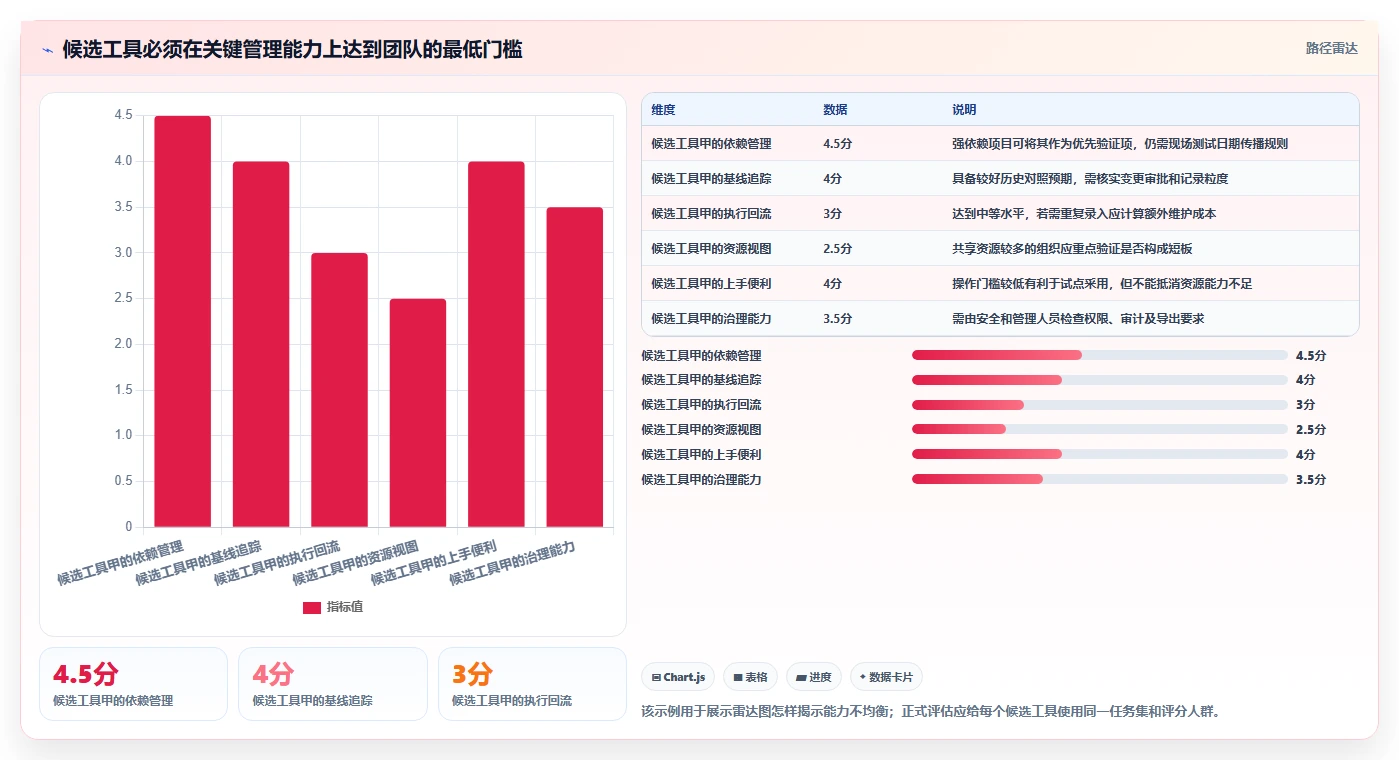This screenshot has height=760, width=1399.
Task: Select table row 候选工具甲的基线追踪
Action: tap(1000, 178)
